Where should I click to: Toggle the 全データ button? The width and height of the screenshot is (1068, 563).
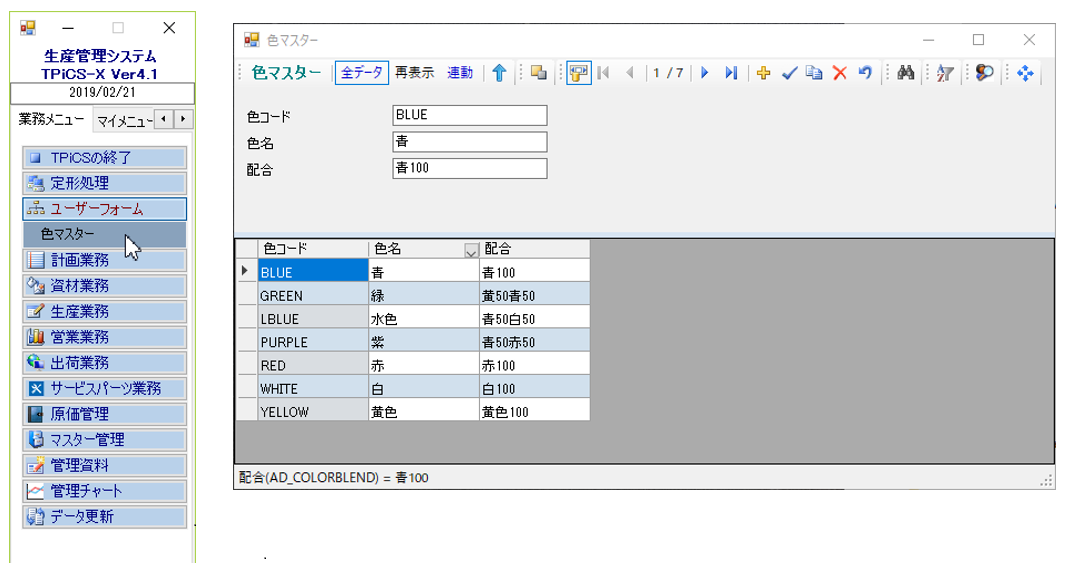tap(361, 73)
